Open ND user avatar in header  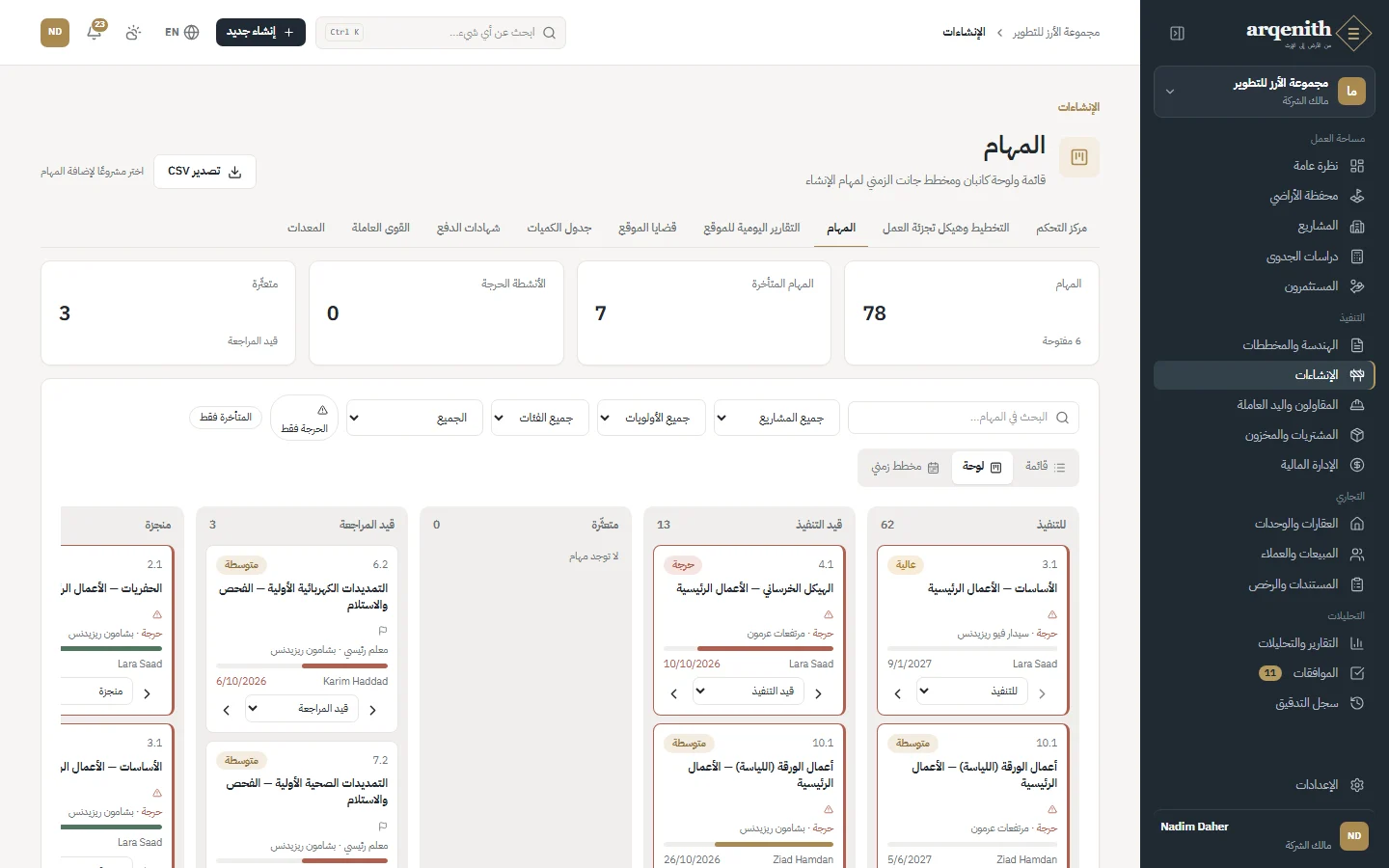(x=55, y=32)
